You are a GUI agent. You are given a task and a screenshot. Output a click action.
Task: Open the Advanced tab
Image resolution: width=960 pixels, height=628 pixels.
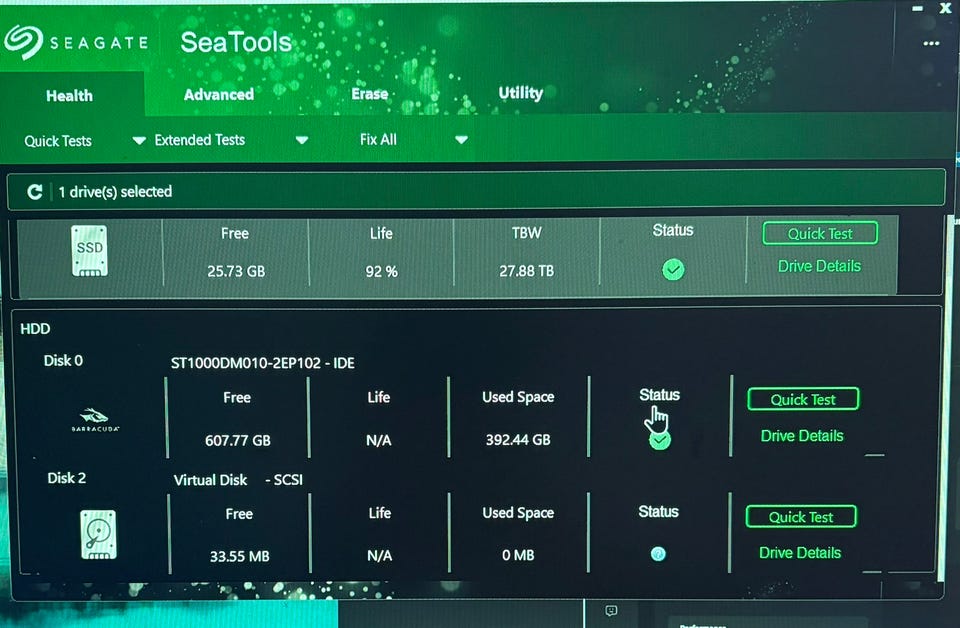(219, 94)
